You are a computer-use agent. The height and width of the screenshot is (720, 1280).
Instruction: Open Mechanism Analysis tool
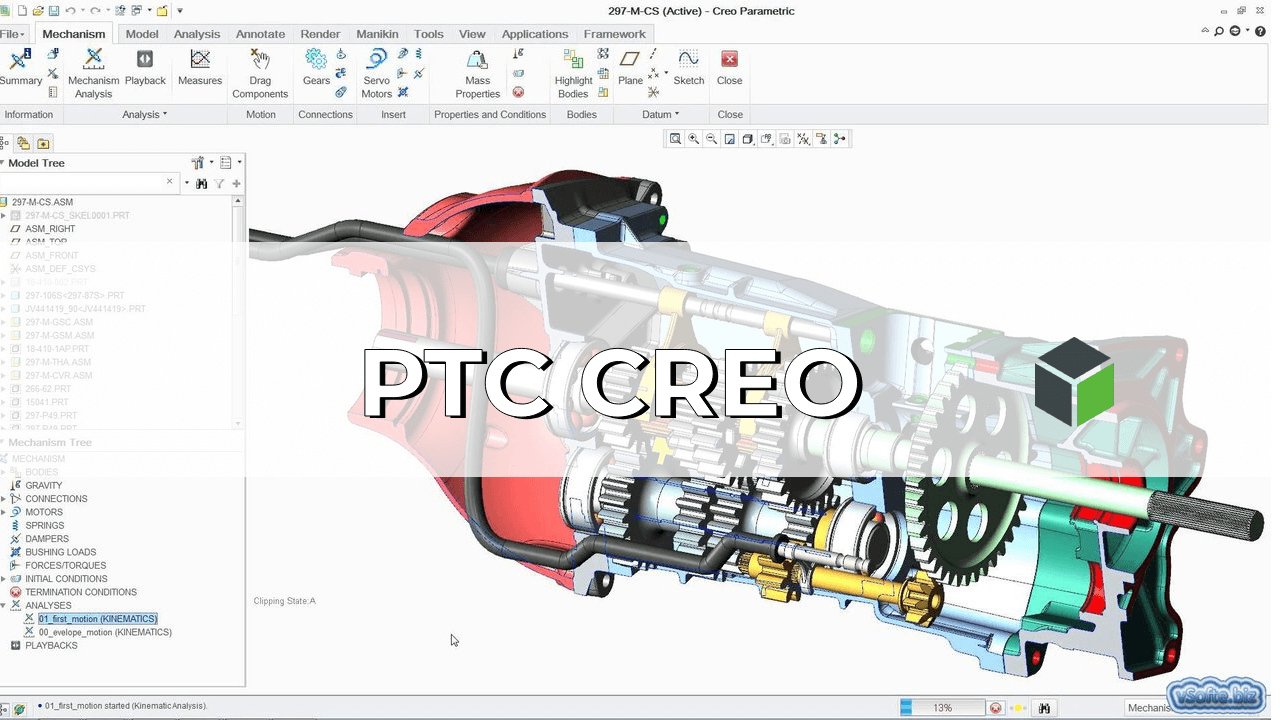[x=93, y=72]
